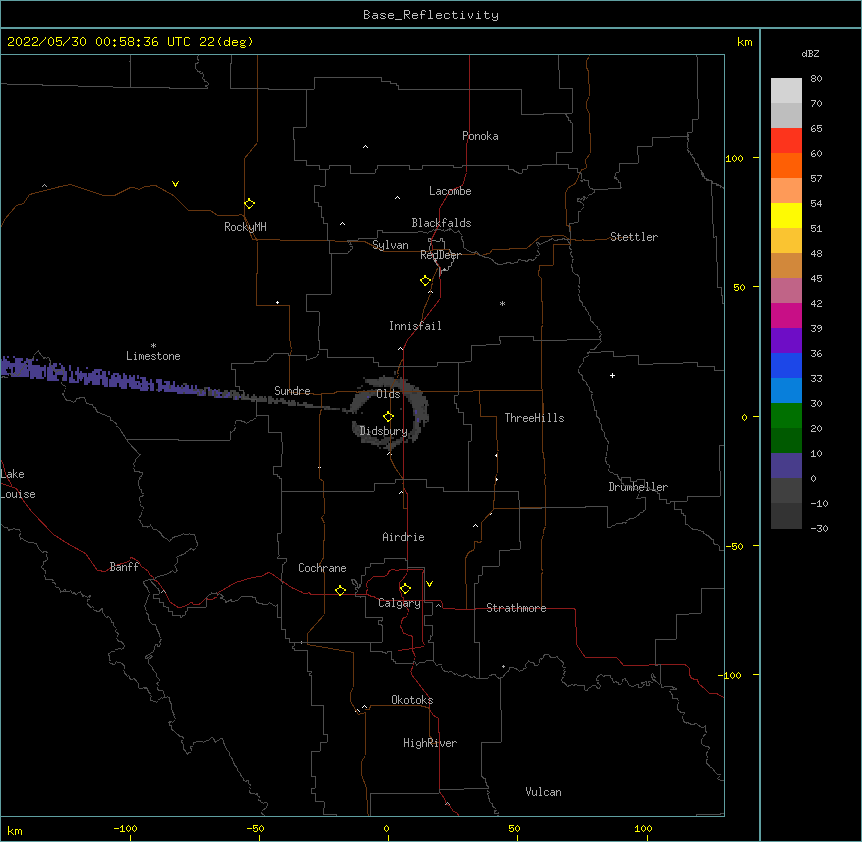Click the Limestone label
Screen dimensions: 862x842
(x=153, y=356)
